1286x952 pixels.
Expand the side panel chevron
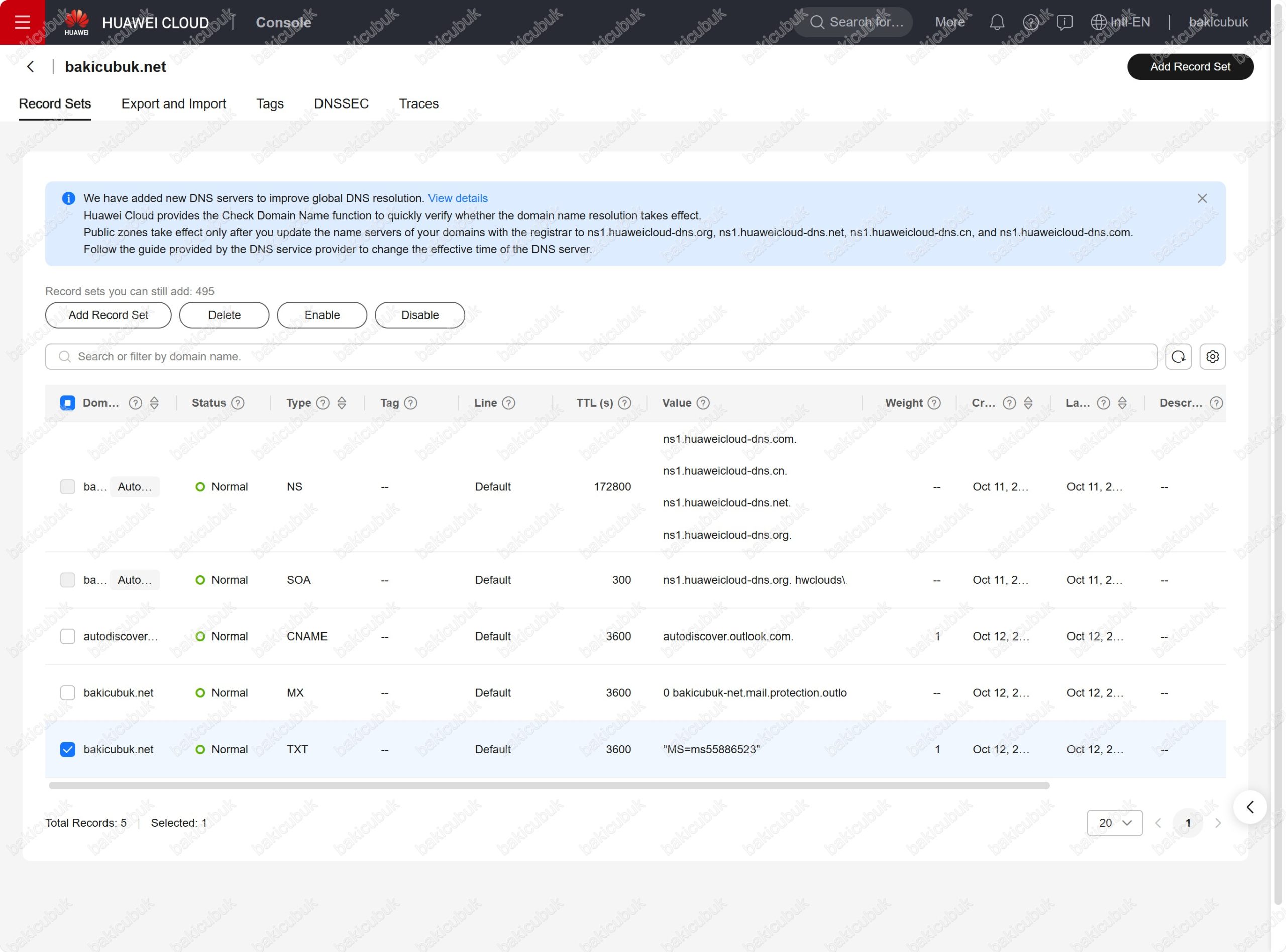click(1250, 807)
